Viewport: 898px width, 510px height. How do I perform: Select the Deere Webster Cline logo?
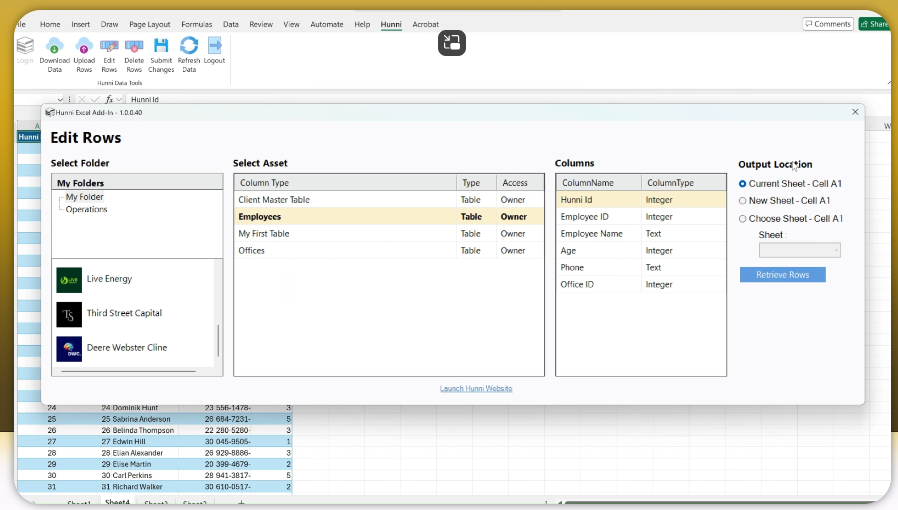69,349
